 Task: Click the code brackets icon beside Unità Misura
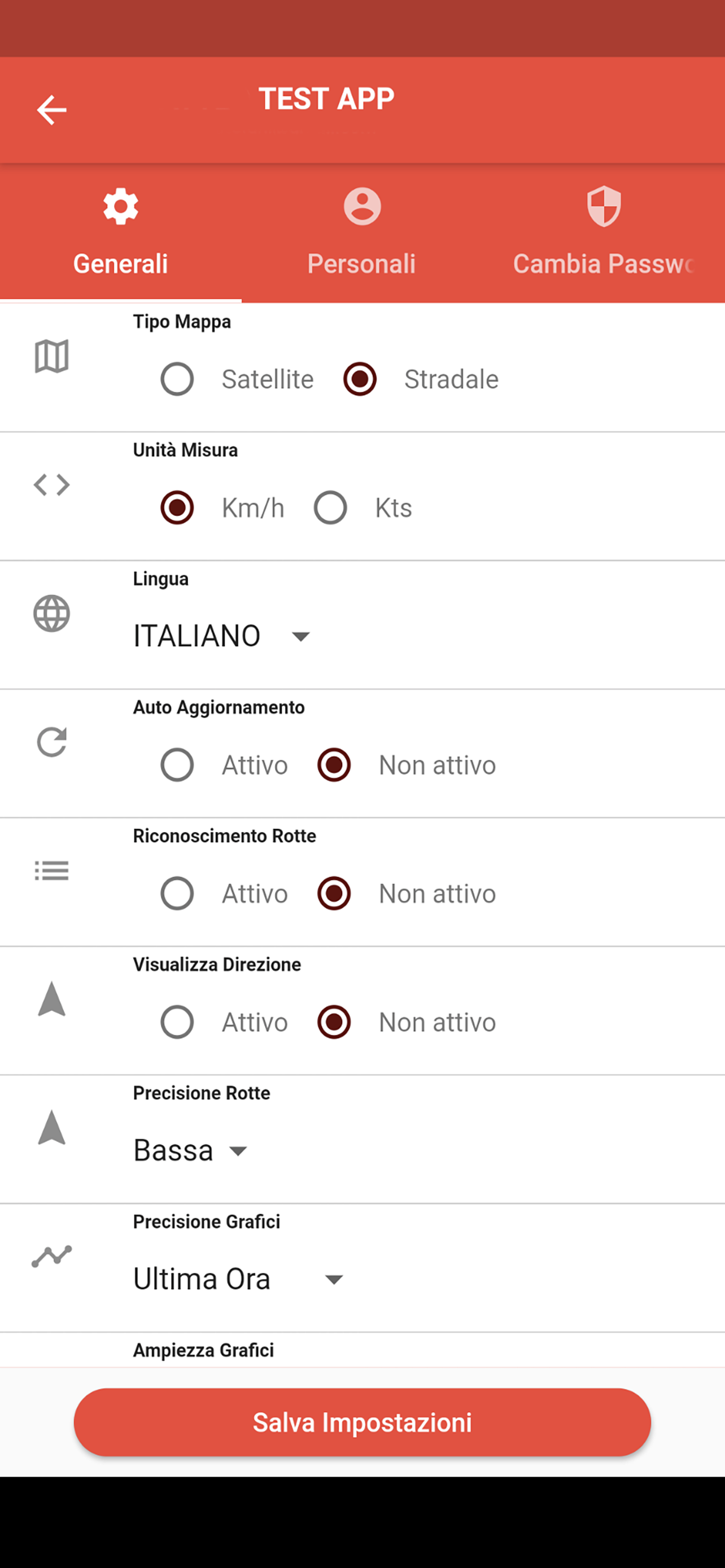pyautogui.click(x=52, y=485)
